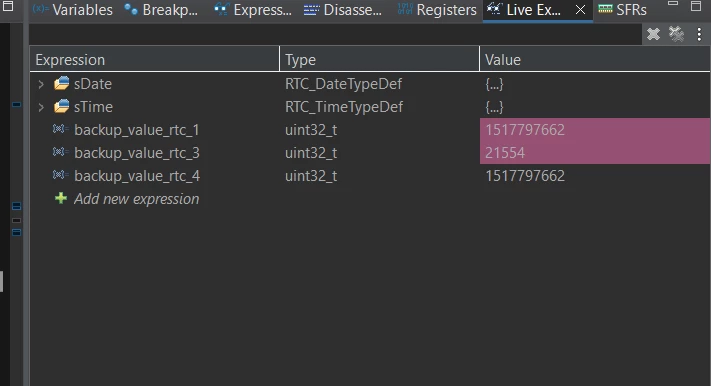Click the Type column header
This screenshot has height=386, width=711.
(380, 59)
